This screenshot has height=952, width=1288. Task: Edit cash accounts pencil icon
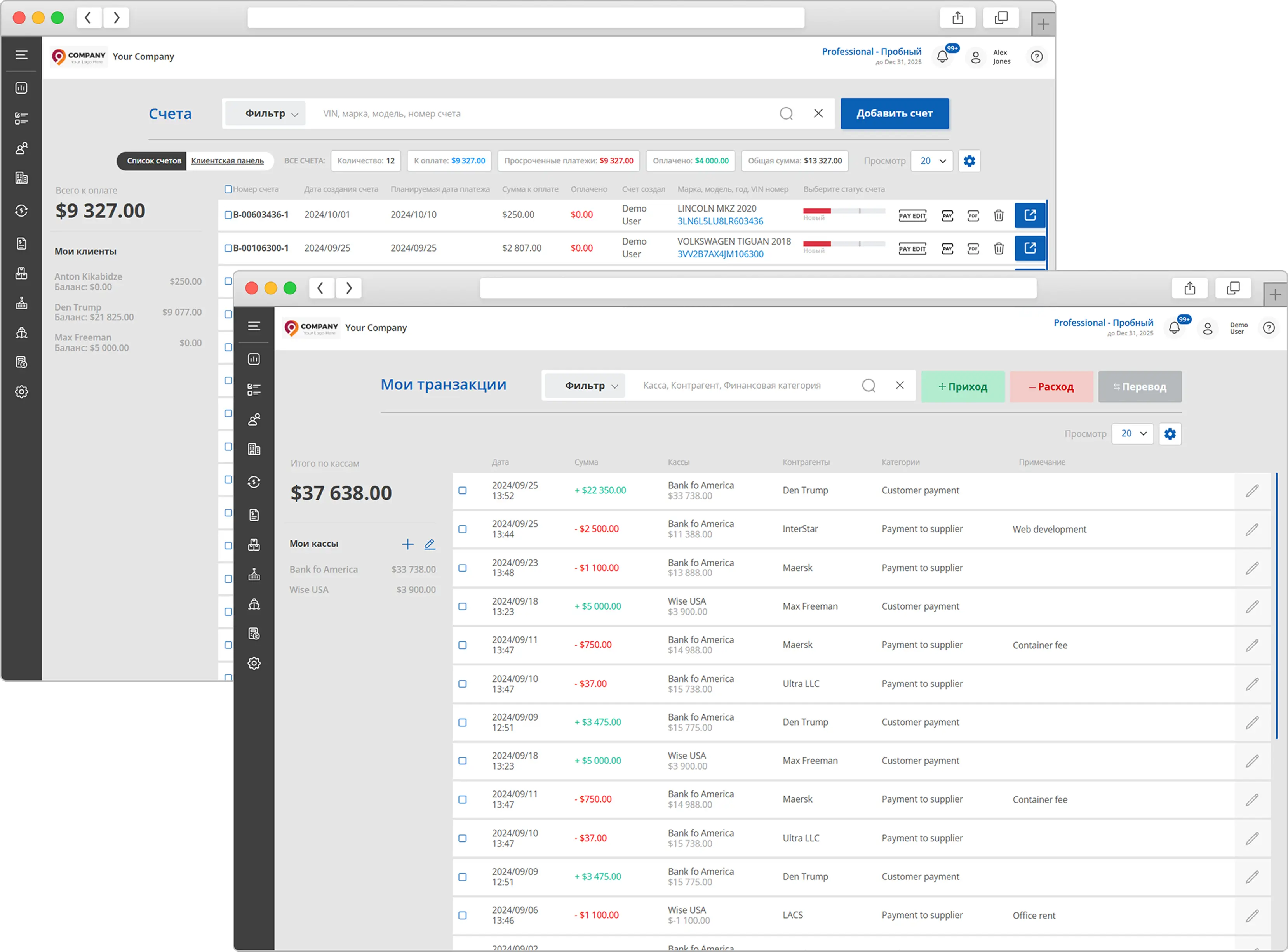click(430, 544)
